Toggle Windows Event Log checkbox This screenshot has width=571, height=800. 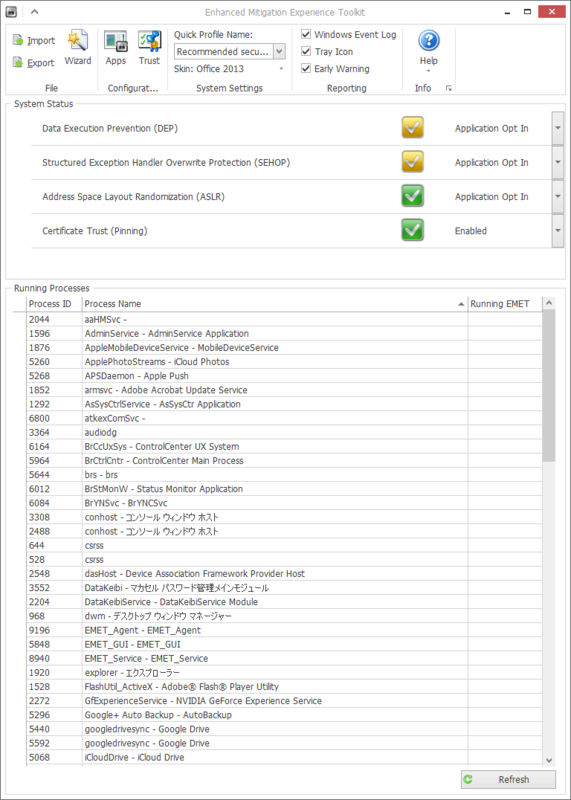point(306,35)
